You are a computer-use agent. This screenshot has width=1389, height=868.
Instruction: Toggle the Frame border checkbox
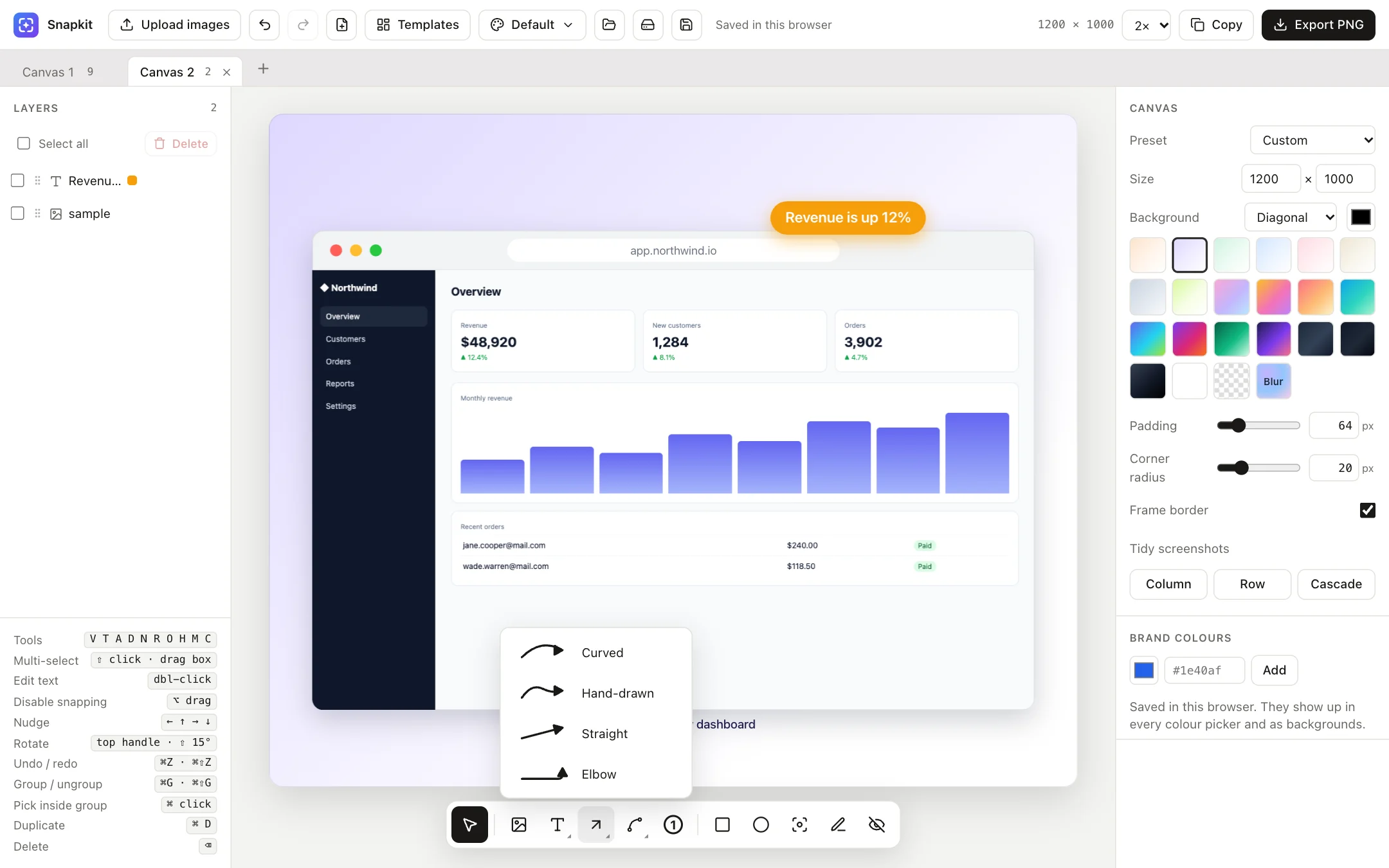point(1368,510)
